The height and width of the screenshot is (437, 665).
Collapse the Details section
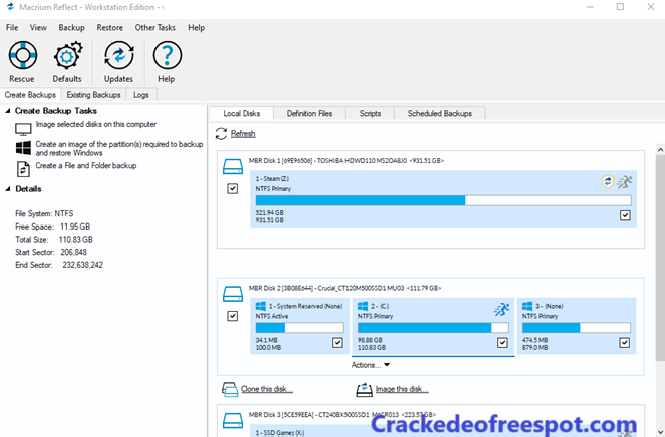[8, 189]
